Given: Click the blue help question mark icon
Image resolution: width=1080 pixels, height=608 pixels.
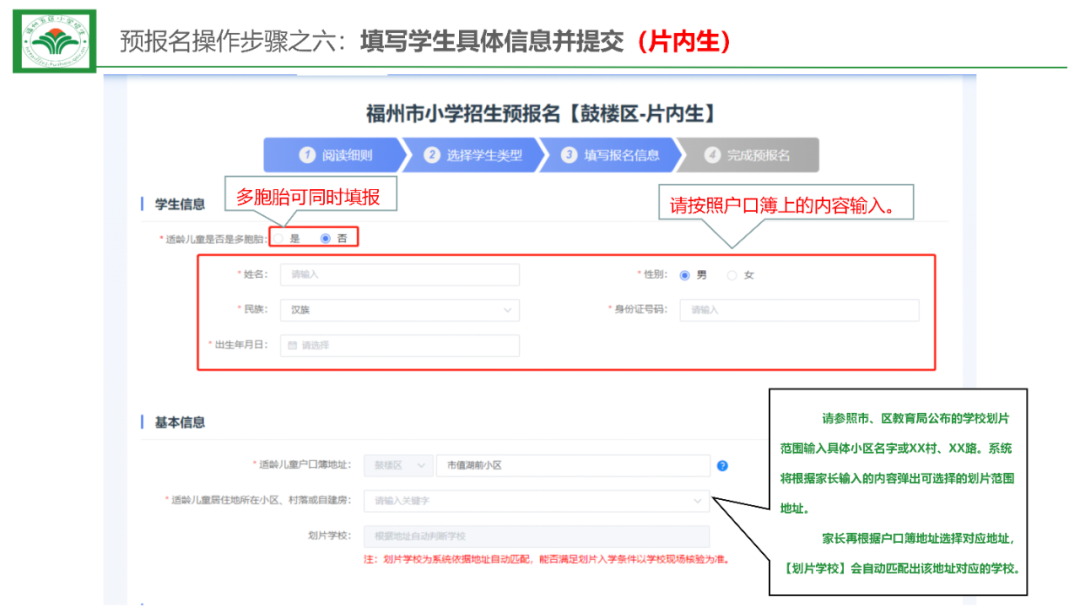Looking at the screenshot, I should tap(722, 465).
